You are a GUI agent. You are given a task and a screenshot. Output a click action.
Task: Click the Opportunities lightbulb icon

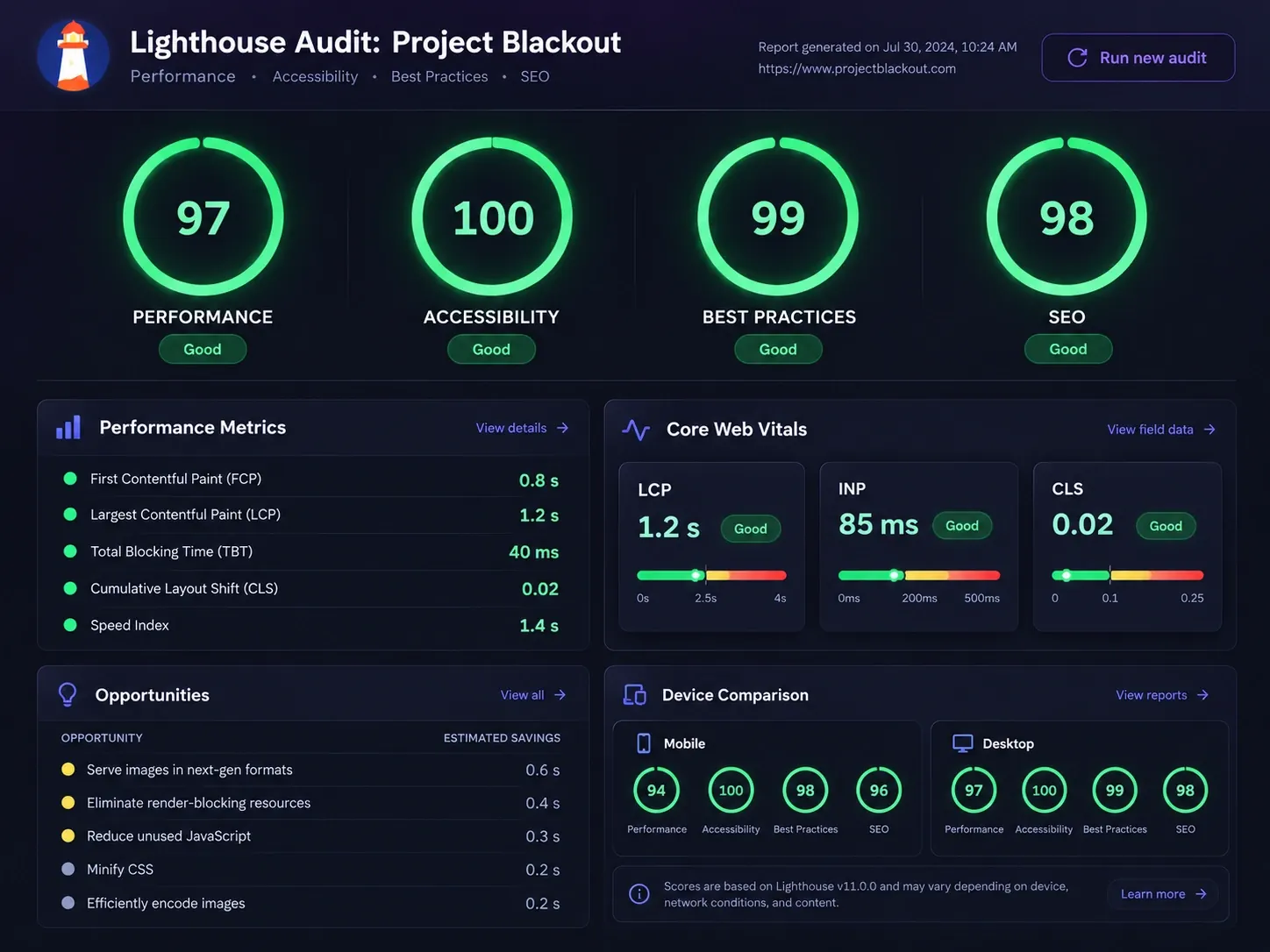pos(68,695)
